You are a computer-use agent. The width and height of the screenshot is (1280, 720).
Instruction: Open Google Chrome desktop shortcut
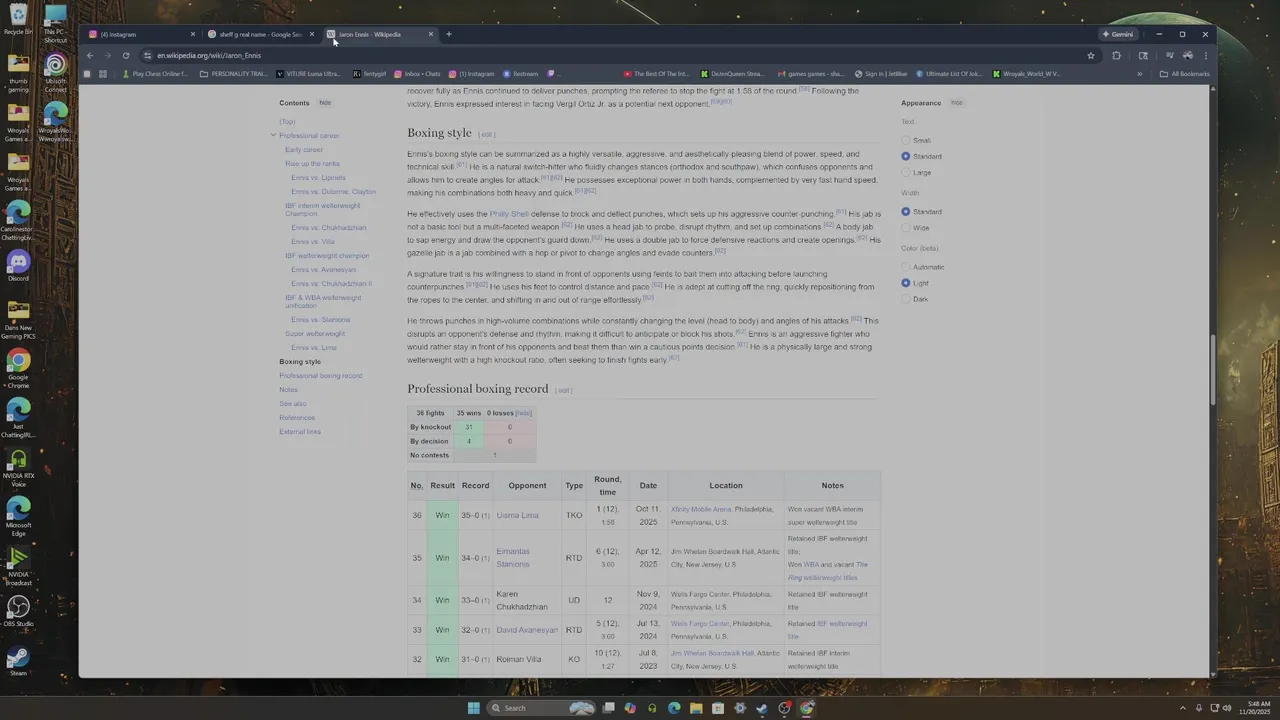pos(18,368)
